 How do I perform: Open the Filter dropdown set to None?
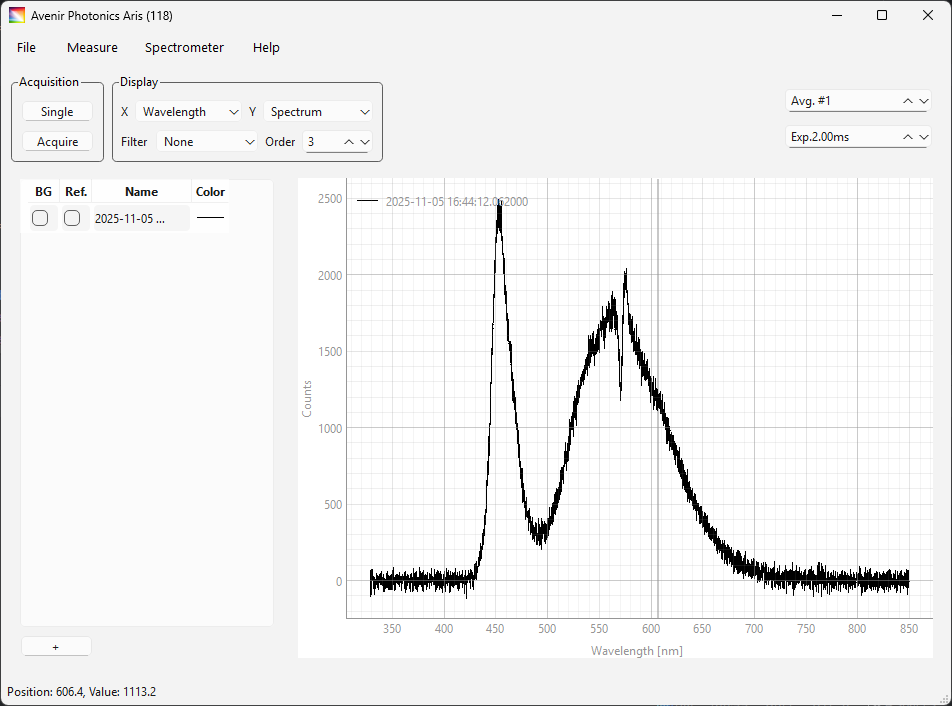[208, 142]
